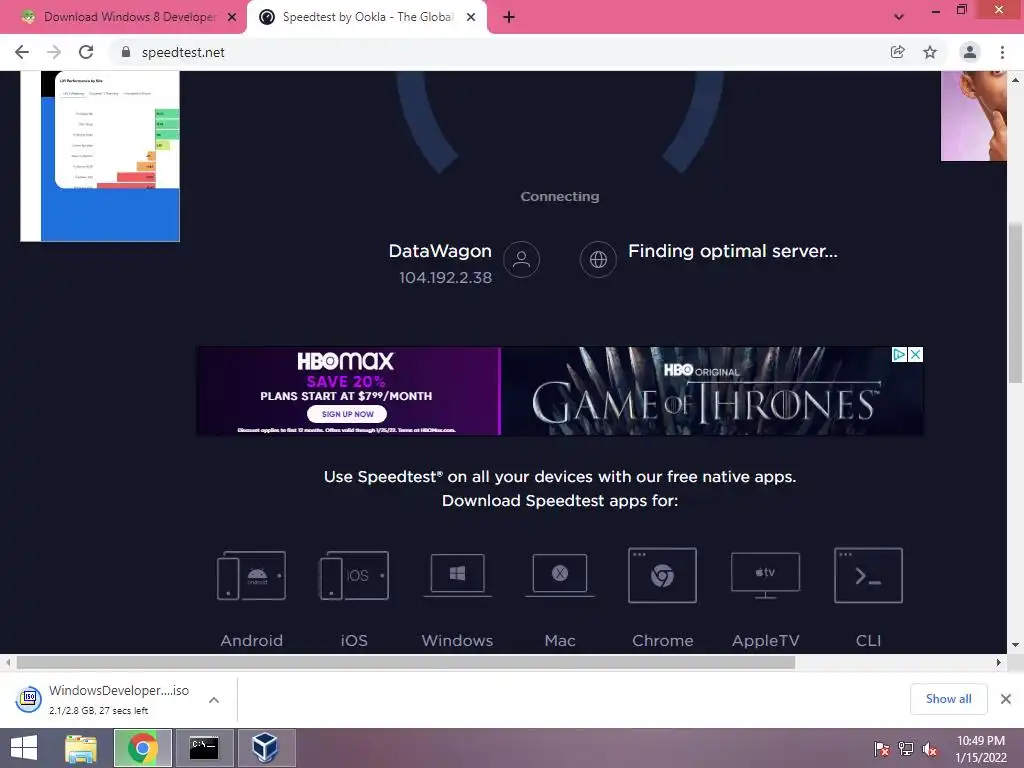1024x768 pixels.
Task: Click SIGN UP NOW in HBO Max ad
Action: coord(347,414)
